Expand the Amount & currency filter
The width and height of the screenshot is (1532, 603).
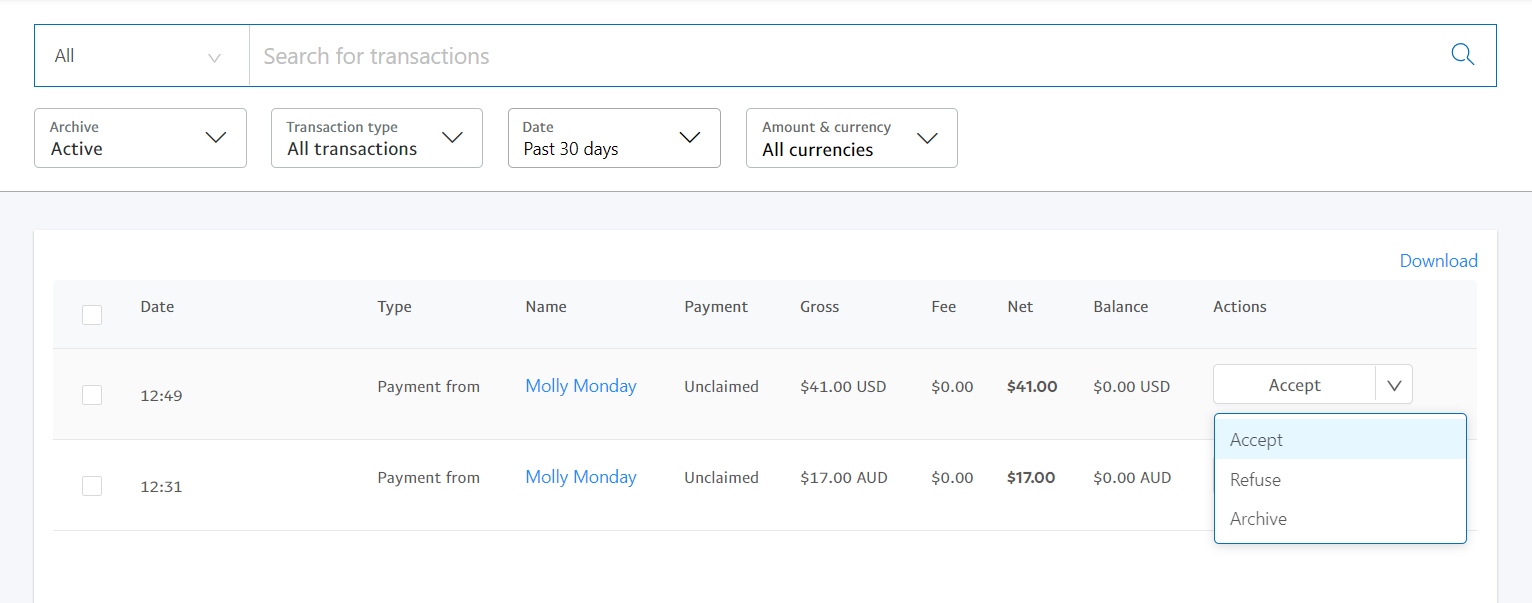(x=852, y=138)
